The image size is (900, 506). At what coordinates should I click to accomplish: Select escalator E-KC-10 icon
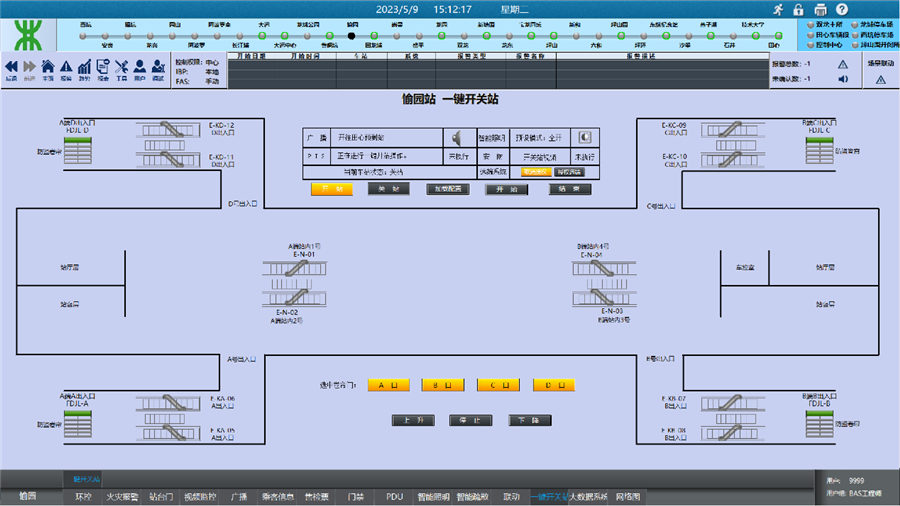pos(732,159)
